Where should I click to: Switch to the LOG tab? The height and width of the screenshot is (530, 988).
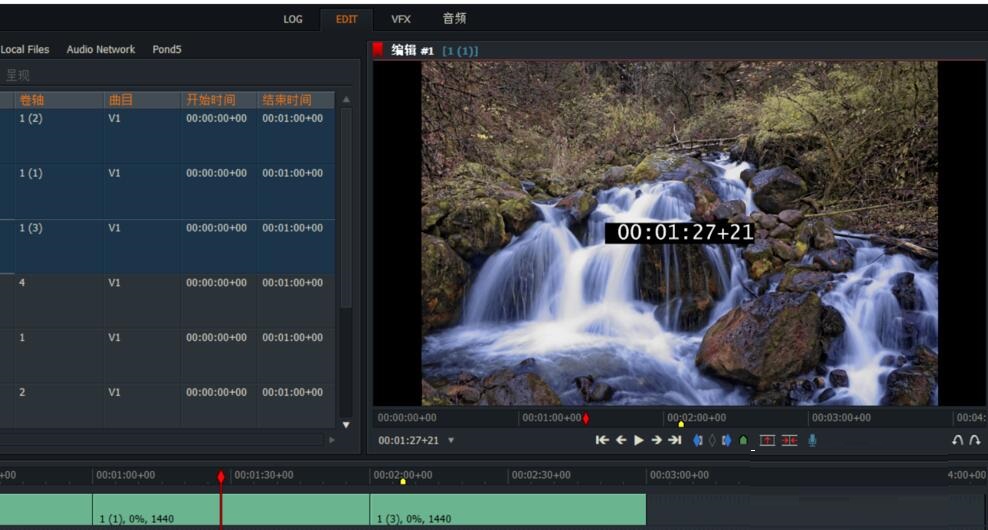click(x=293, y=20)
